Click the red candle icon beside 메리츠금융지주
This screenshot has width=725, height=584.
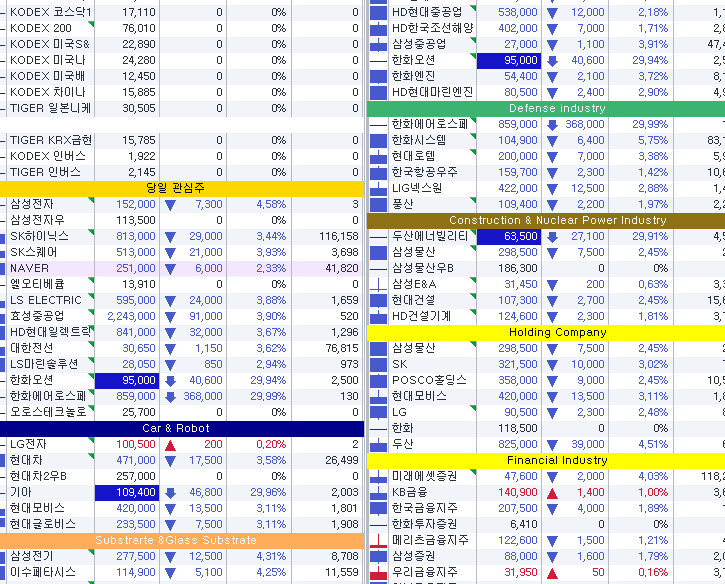coord(378,541)
